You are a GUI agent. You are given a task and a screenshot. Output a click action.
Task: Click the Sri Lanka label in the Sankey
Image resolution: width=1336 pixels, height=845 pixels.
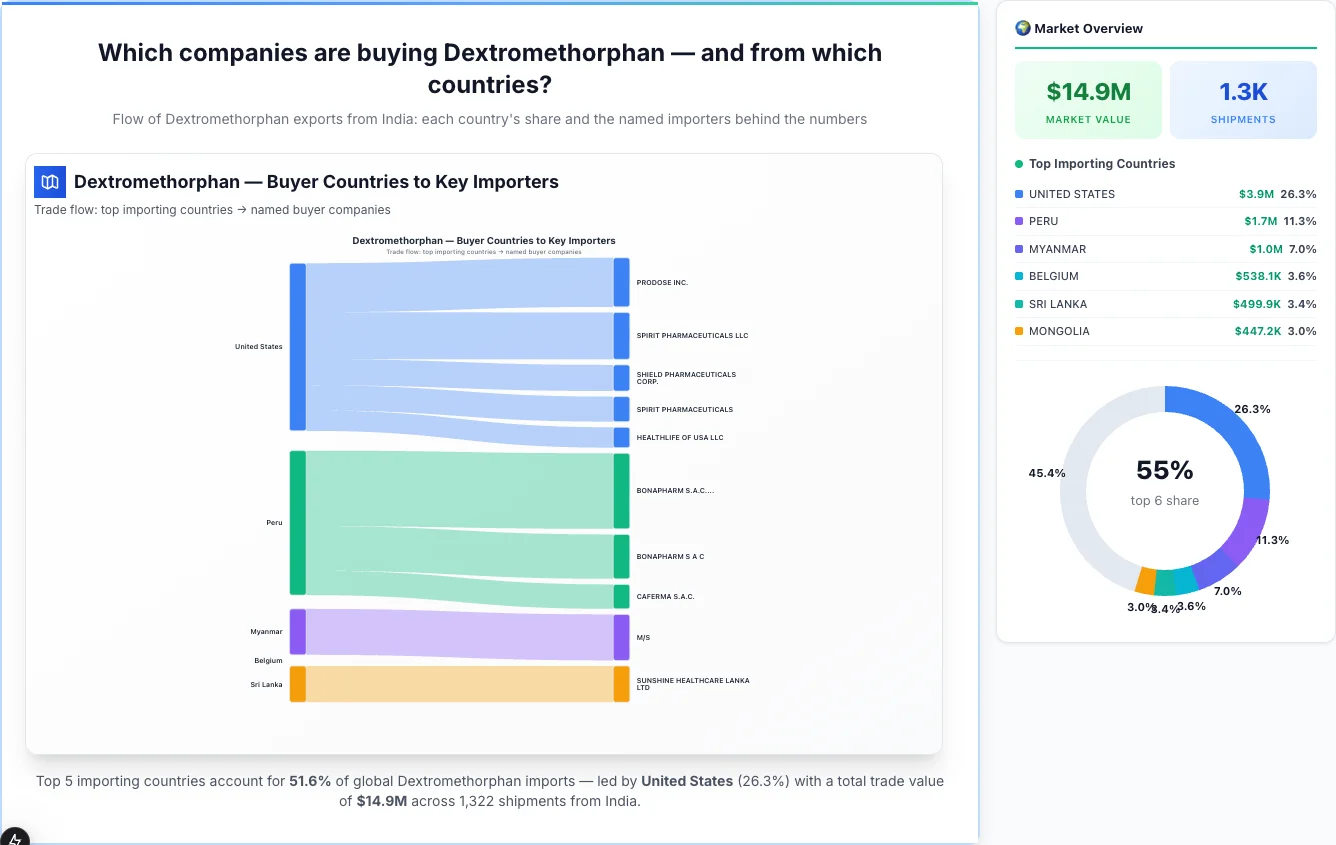pyautogui.click(x=266, y=684)
